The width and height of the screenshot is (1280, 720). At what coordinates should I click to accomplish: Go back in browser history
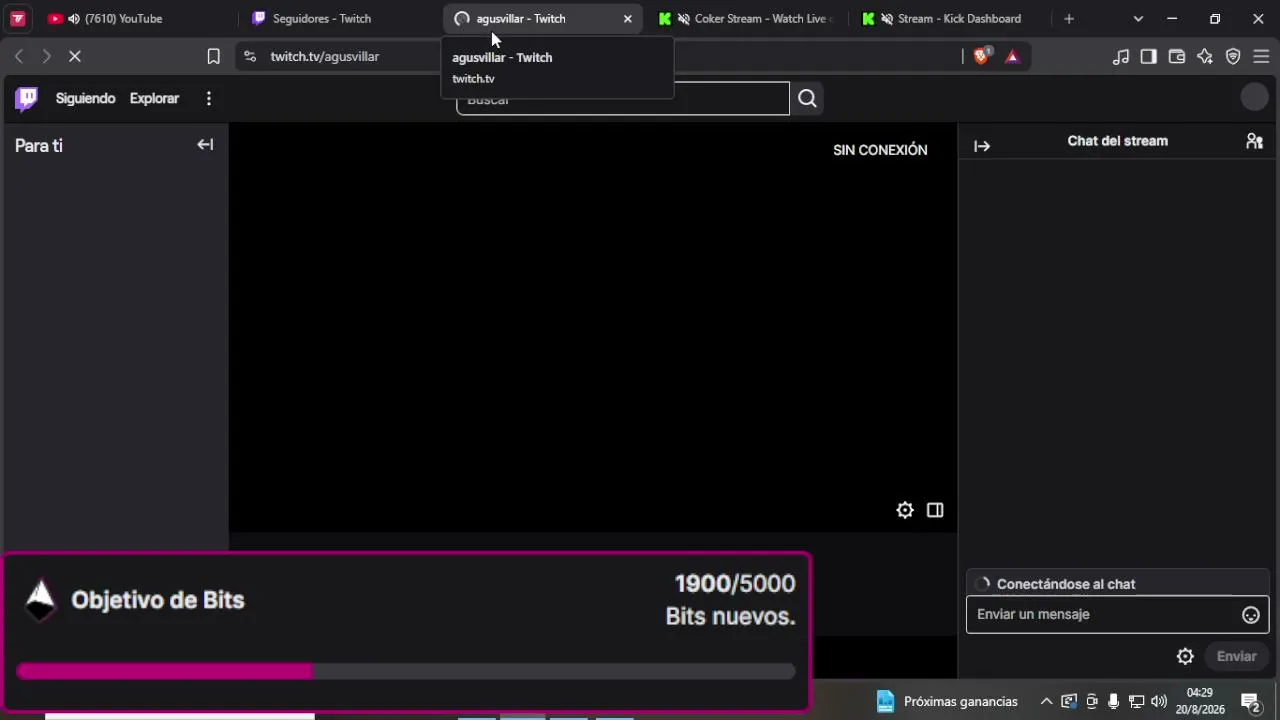point(19,56)
